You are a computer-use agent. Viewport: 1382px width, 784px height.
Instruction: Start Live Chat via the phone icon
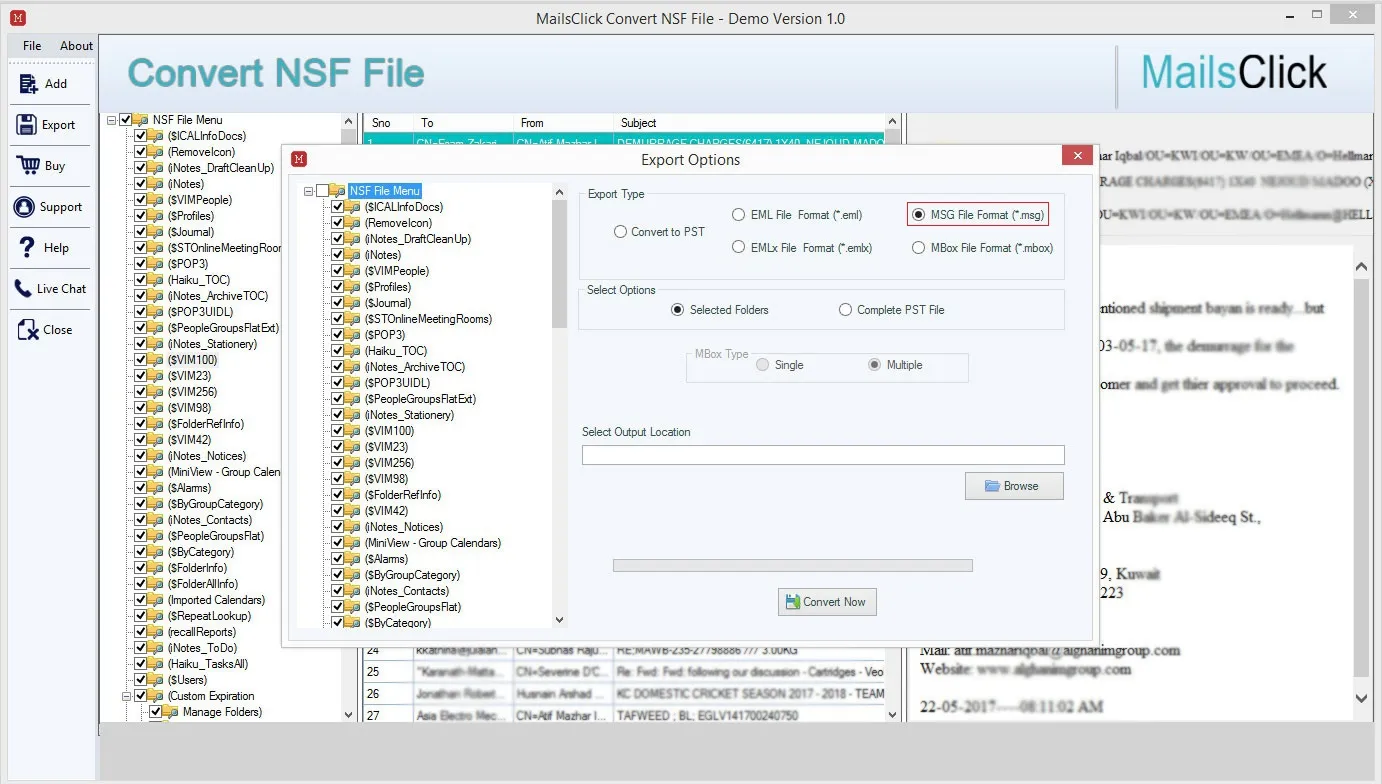(x=22, y=288)
